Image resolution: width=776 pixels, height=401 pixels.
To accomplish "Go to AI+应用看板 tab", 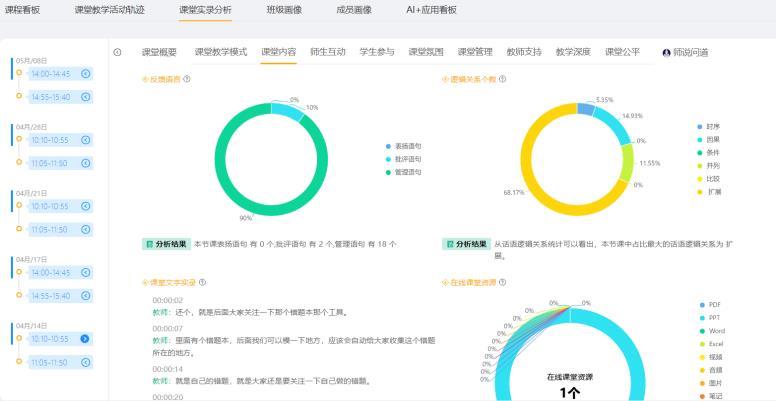I will pyautogui.click(x=431, y=10).
